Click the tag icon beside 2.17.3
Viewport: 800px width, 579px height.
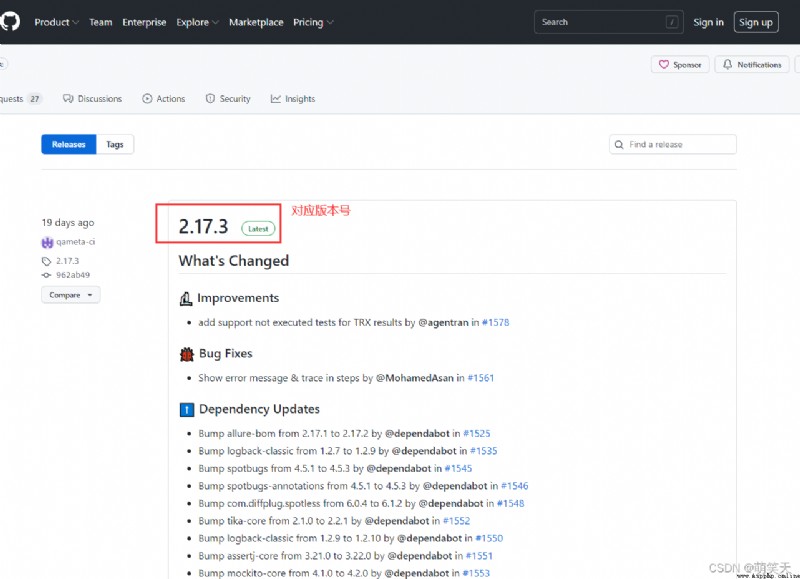(46, 261)
